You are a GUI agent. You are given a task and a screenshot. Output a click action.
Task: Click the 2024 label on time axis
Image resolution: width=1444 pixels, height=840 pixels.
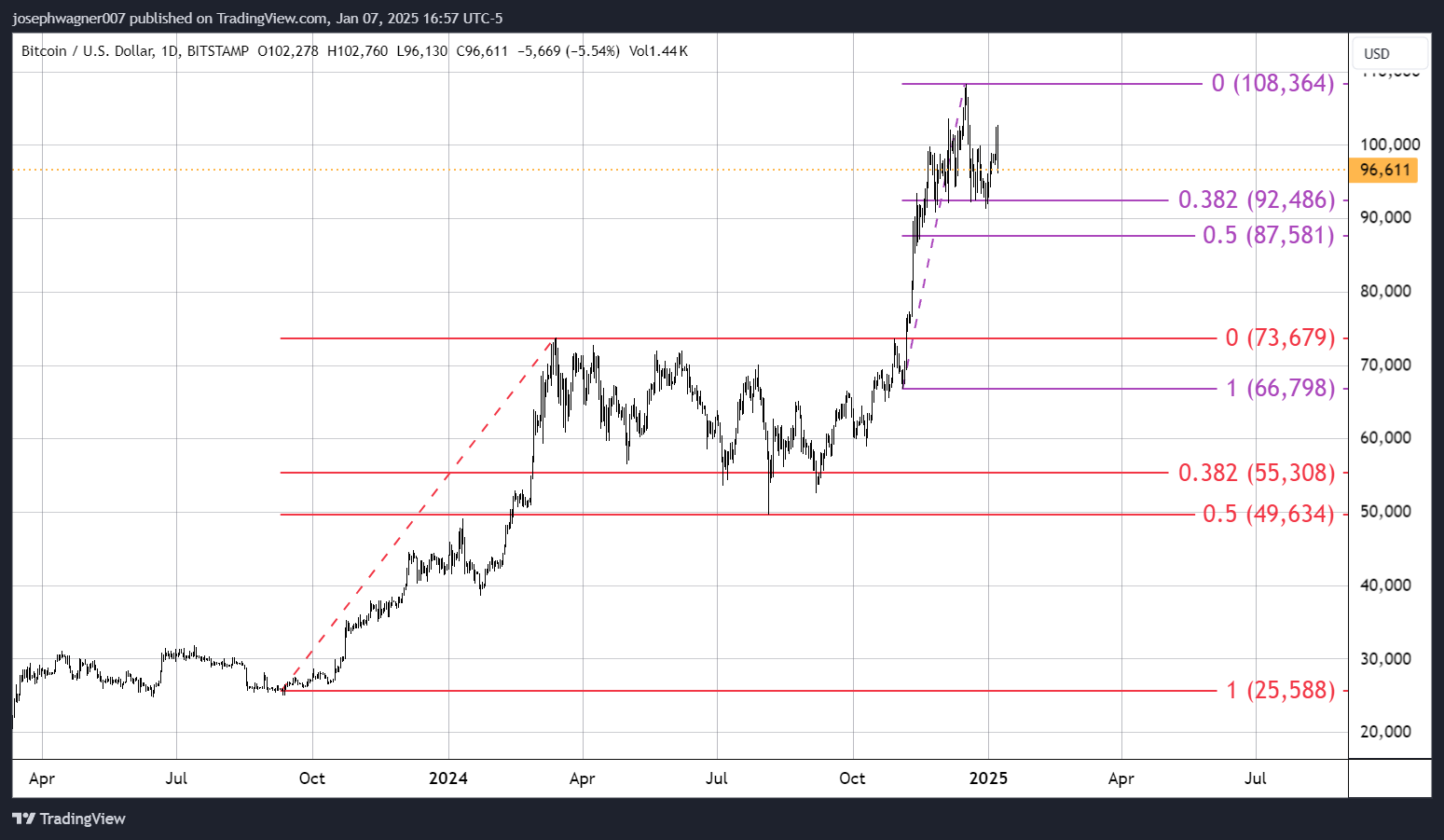[x=447, y=778]
